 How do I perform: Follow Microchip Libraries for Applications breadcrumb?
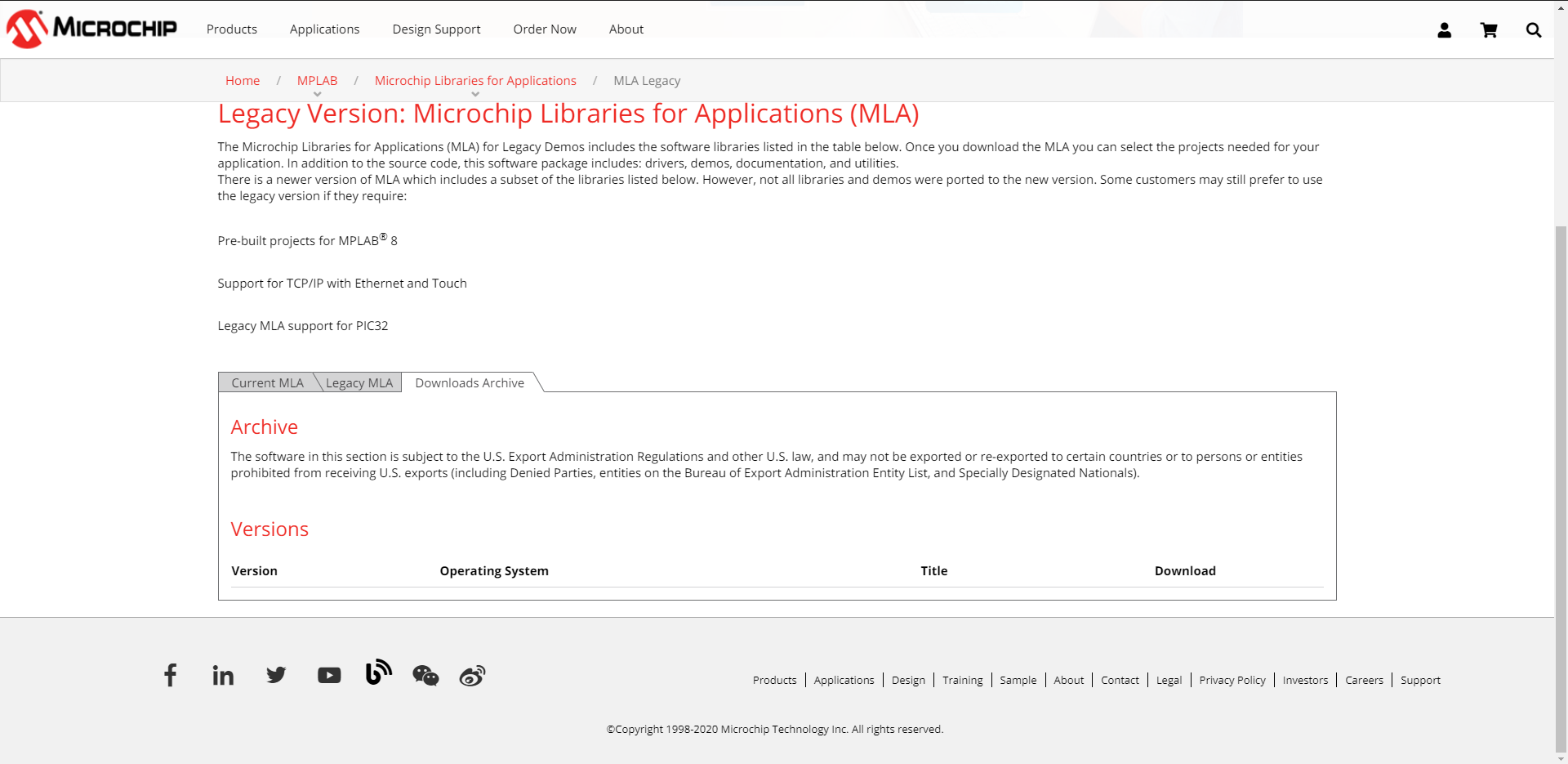475,80
